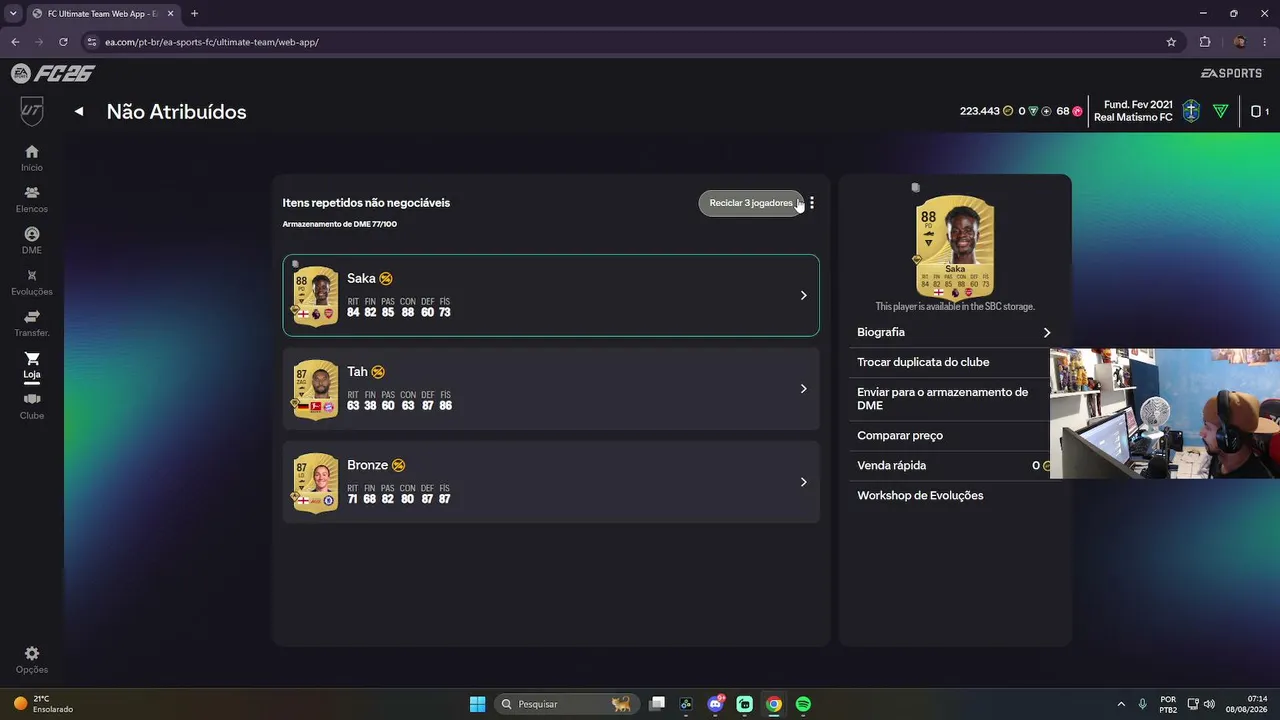Open the Chrome profile avatar
This screenshot has width=1280, height=720.
[1240, 42]
